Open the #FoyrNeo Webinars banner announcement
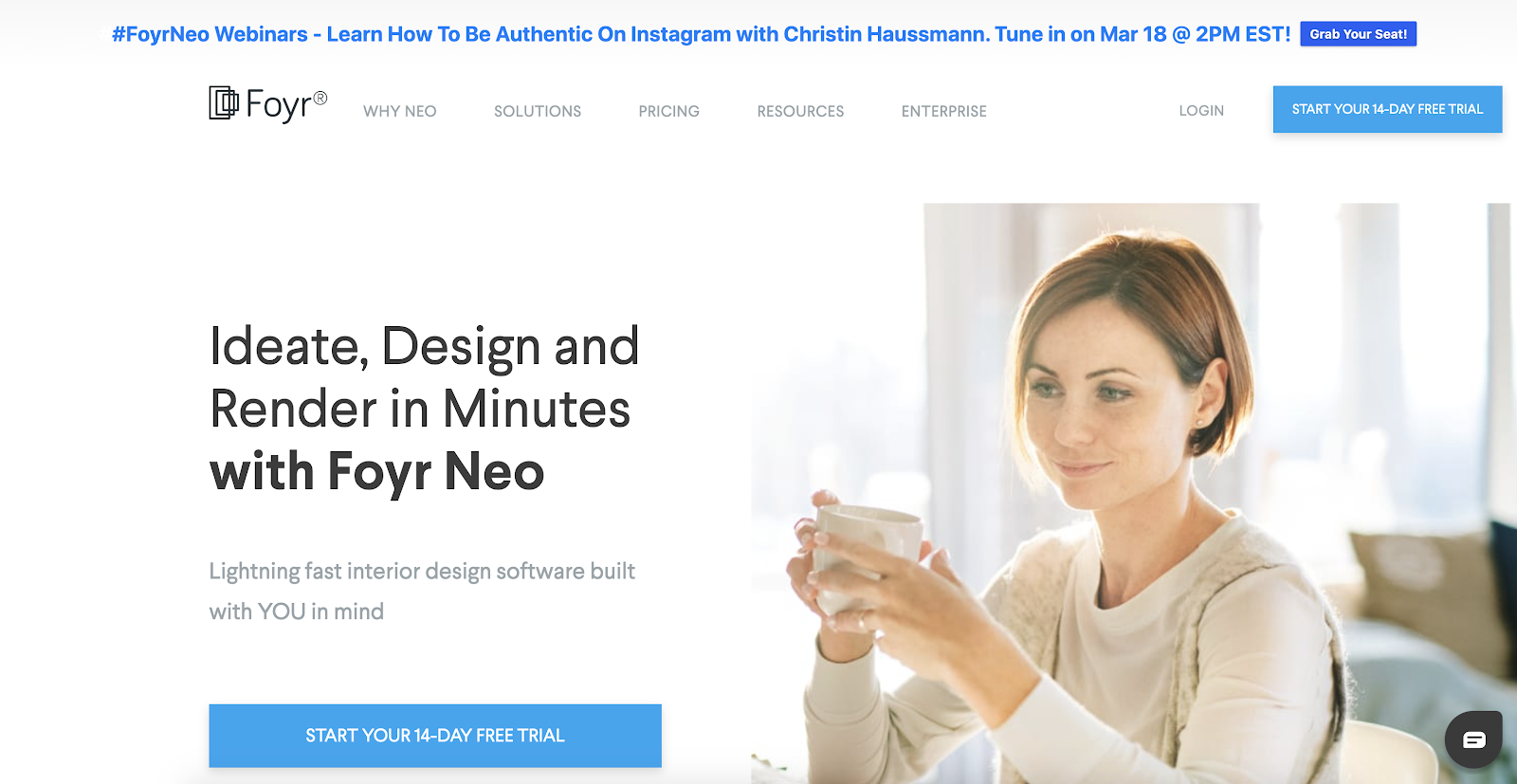 pos(701,34)
